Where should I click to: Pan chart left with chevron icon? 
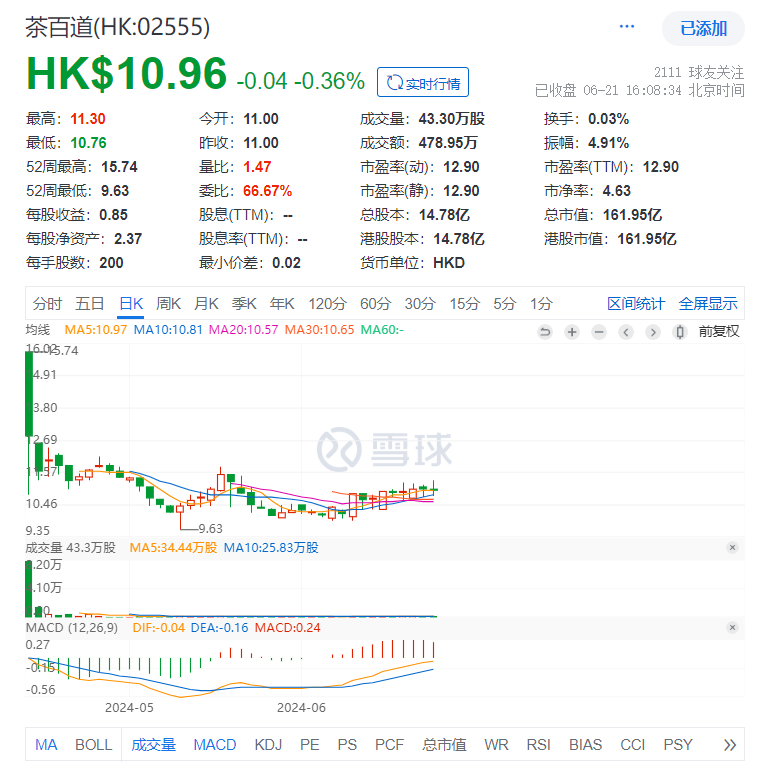pyautogui.click(x=626, y=332)
